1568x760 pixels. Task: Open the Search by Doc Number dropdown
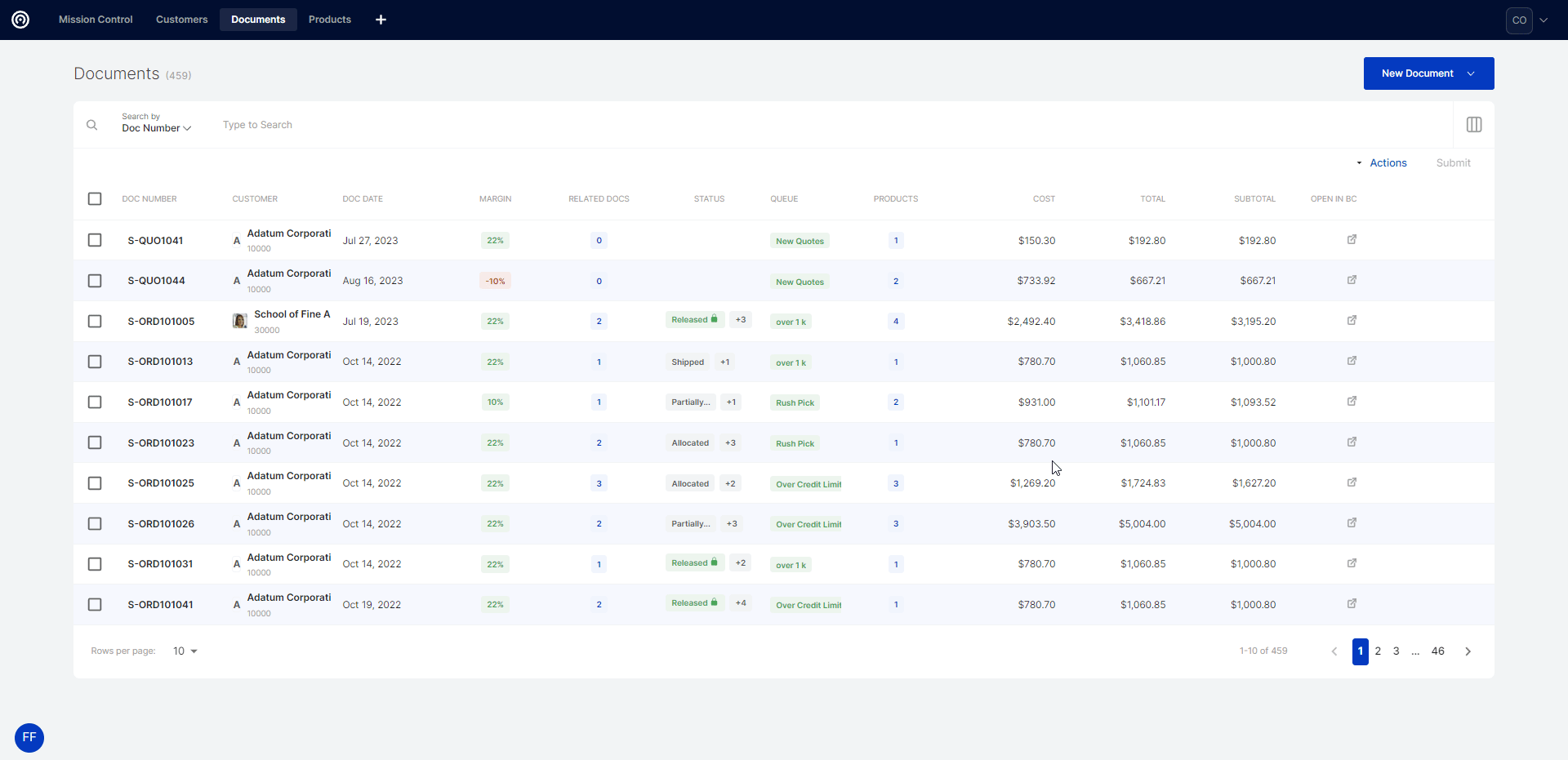[156, 128]
